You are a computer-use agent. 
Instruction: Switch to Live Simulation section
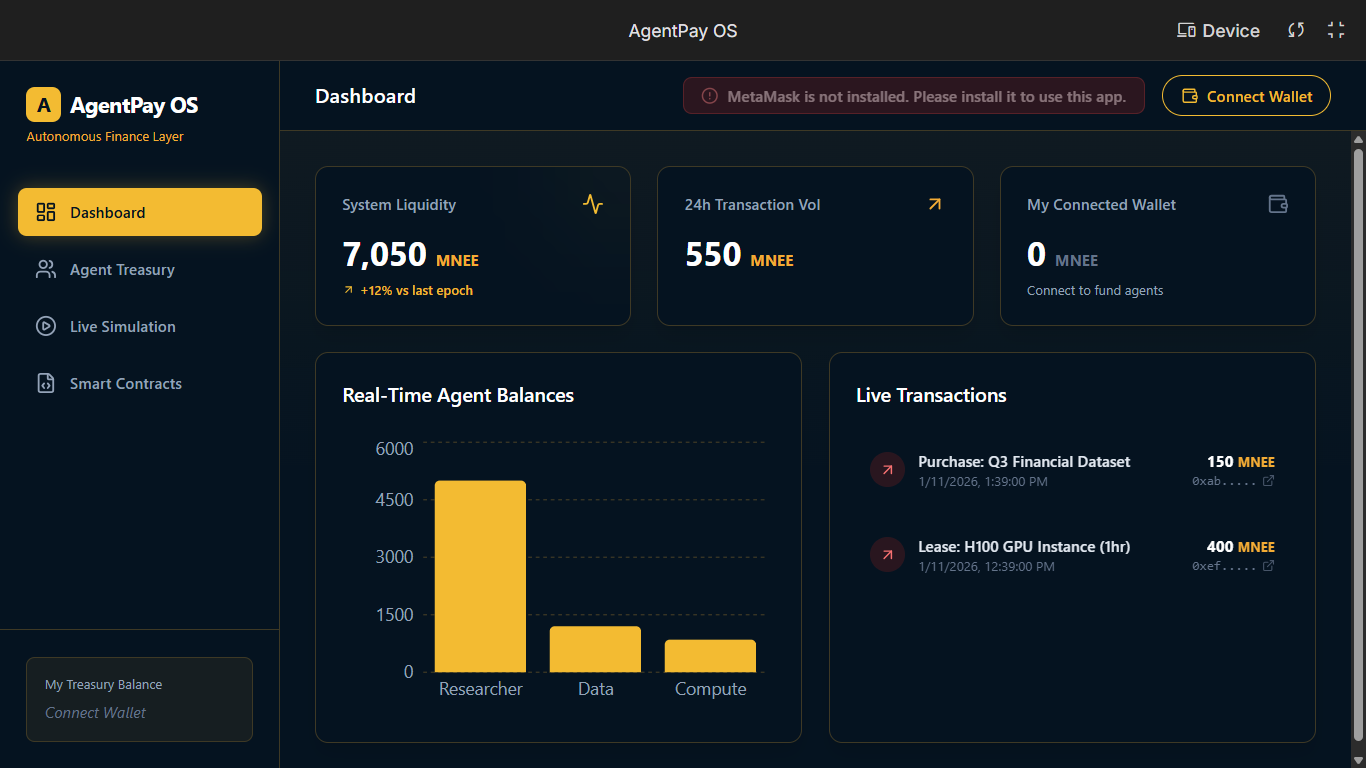click(x=140, y=326)
